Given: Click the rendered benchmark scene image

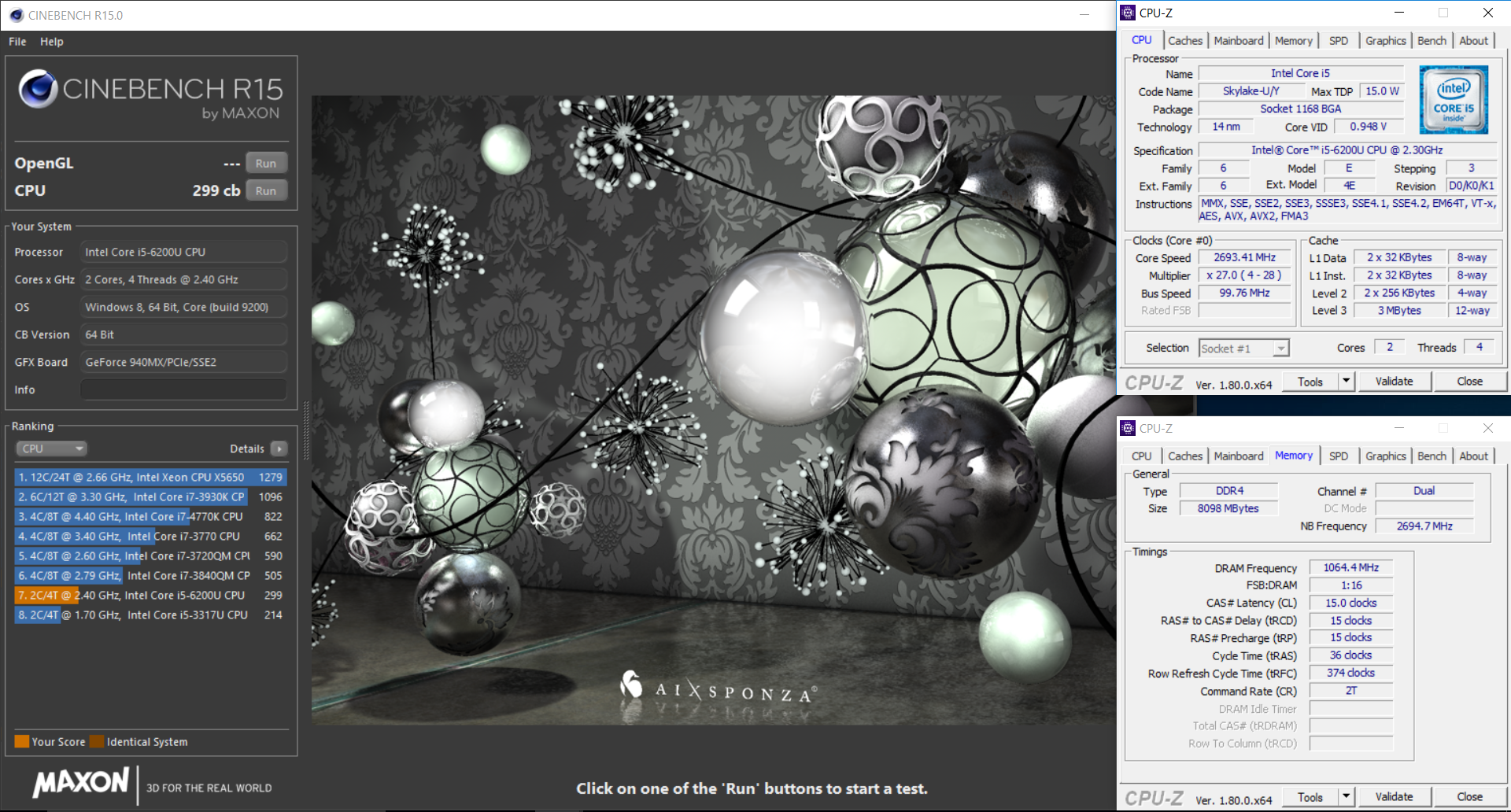Looking at the screenshot, I should point(713,410).
